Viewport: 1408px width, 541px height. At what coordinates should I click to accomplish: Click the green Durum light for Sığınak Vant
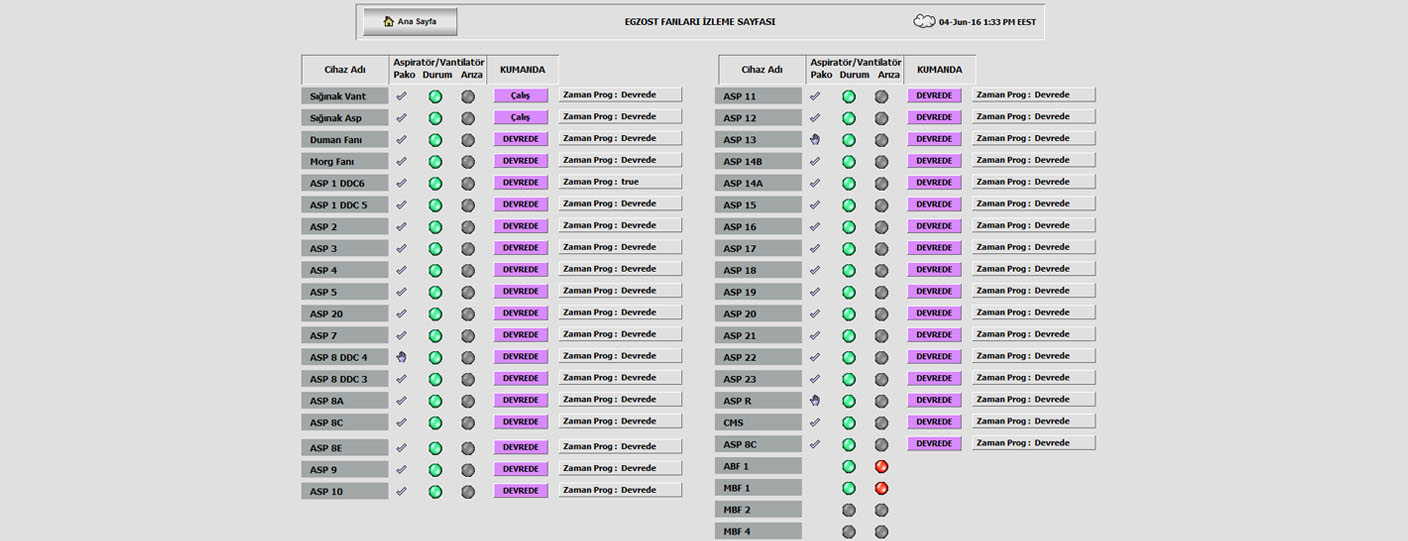click(x=435, y=97)
